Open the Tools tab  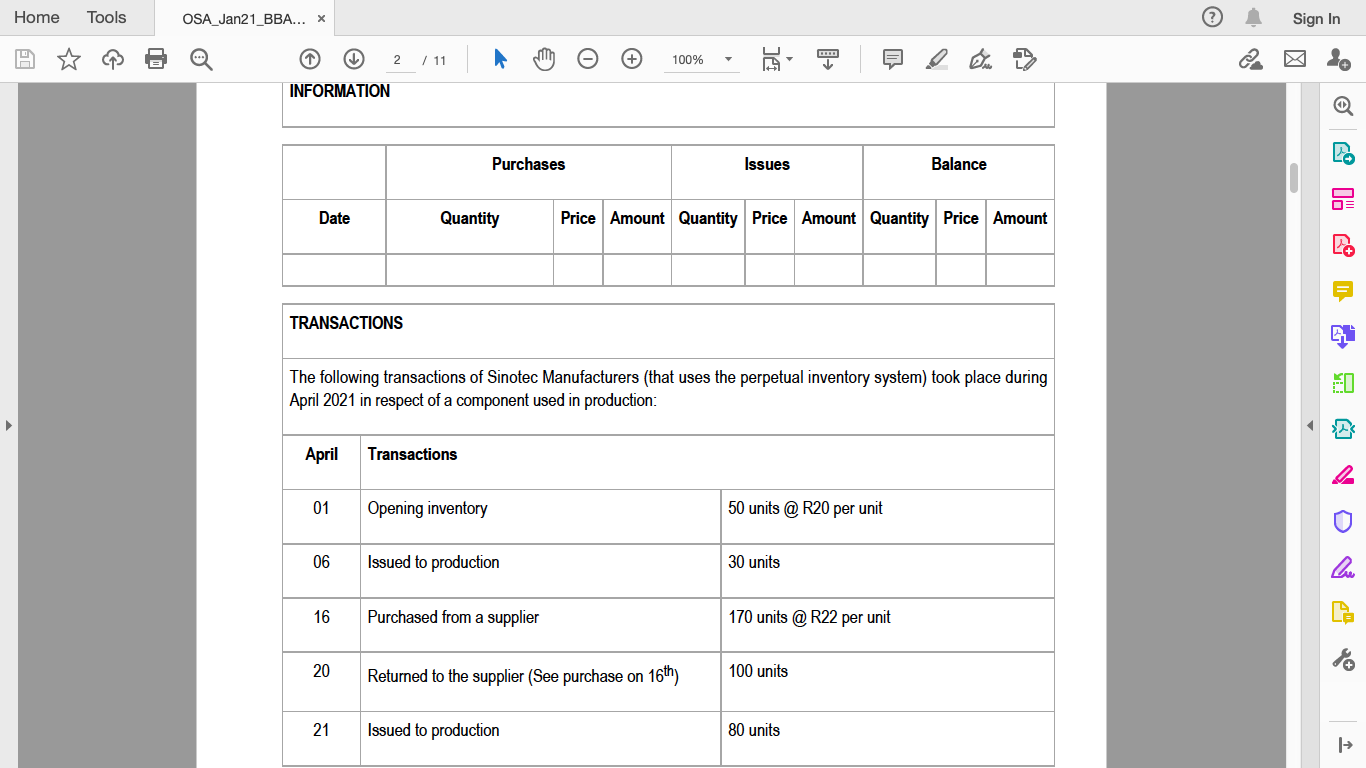(x=105, y=17)
